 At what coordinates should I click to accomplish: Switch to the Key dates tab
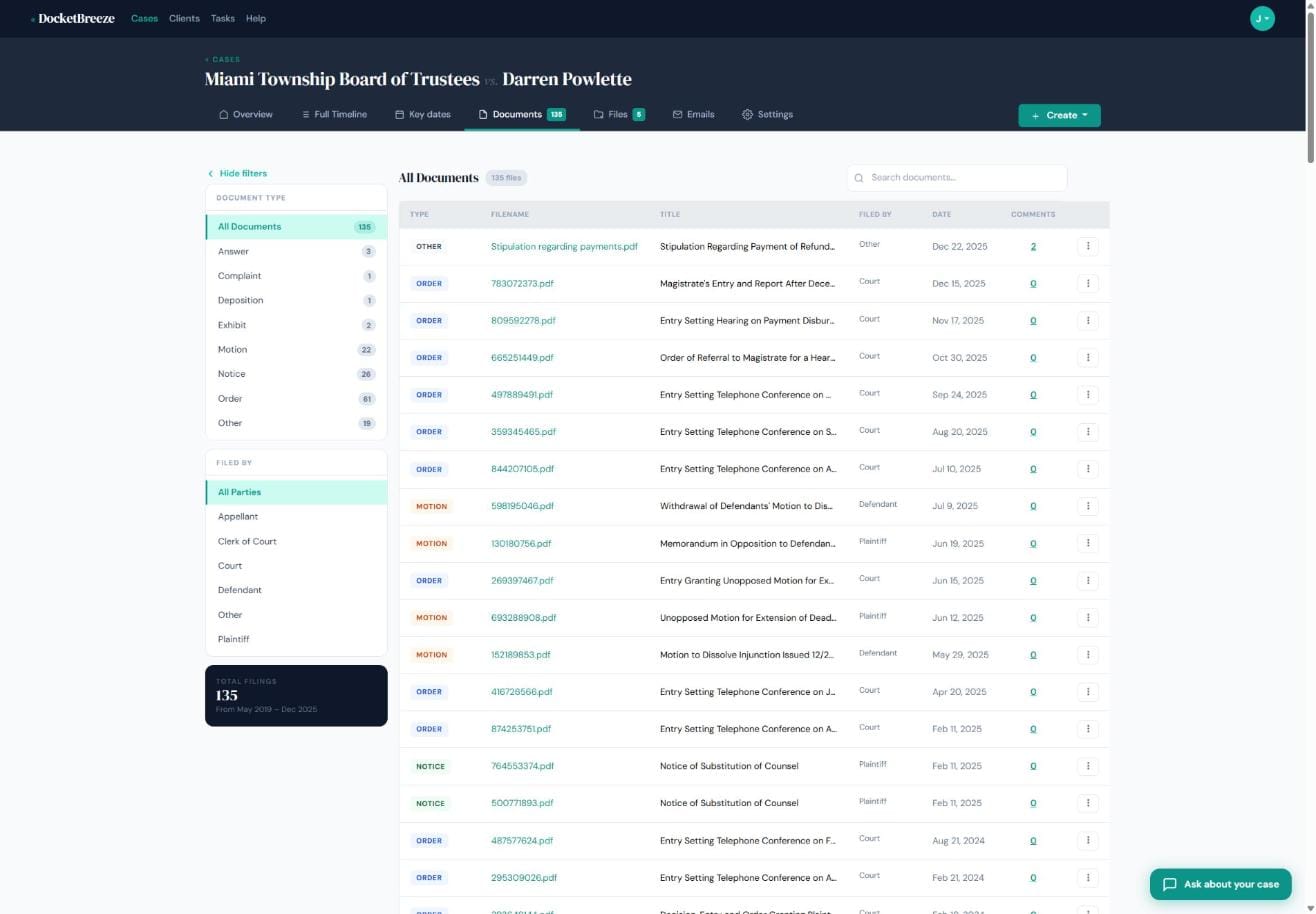coord(422,114)
